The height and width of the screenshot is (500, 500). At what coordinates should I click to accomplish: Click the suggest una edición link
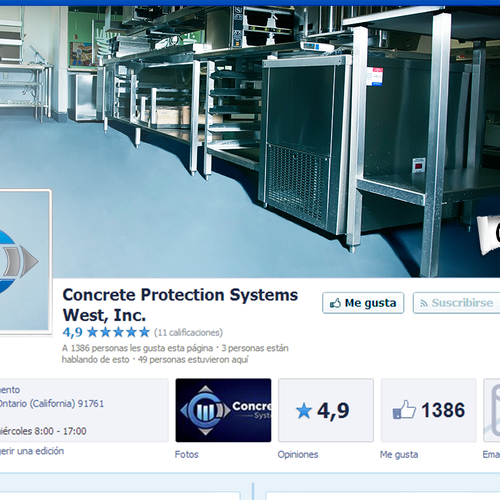pos(32,451)
